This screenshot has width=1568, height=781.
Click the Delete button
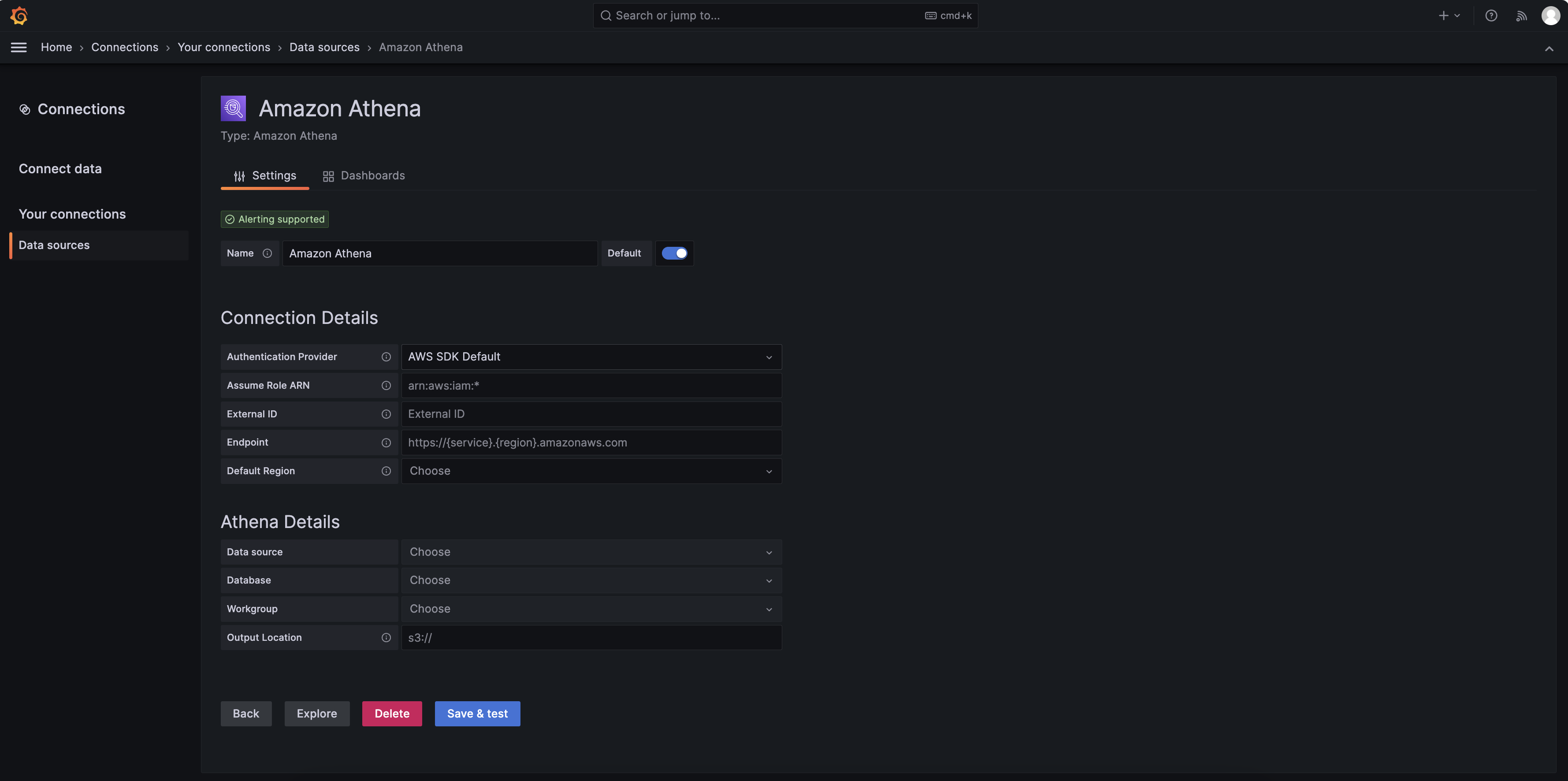[x=392, y=714]
